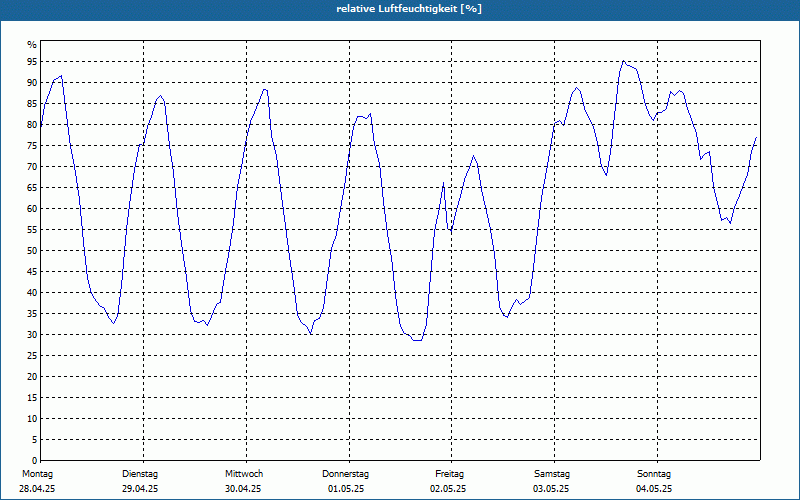Click the date label 29.04.25
800x500 pixels.
click(x=140, y=489)
